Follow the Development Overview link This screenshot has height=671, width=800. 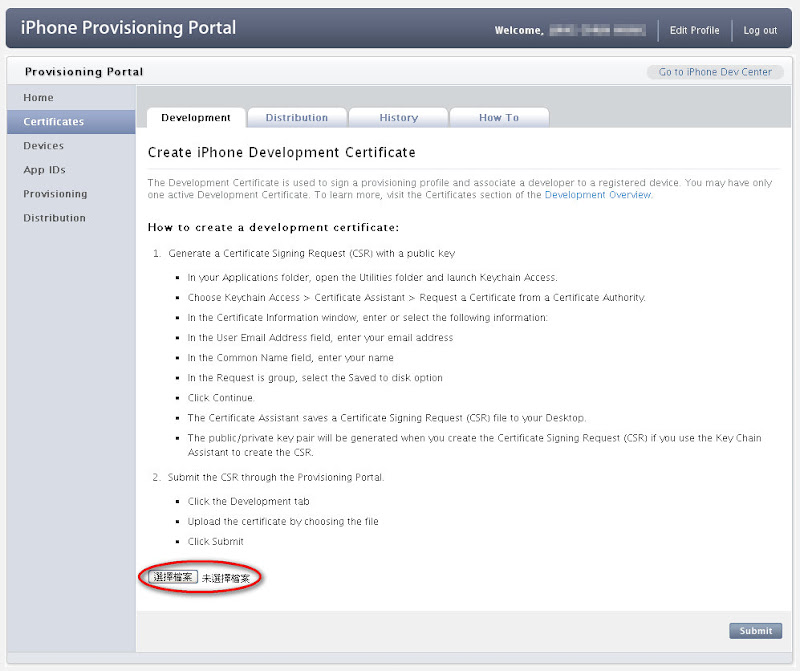(x=598, y=195)
